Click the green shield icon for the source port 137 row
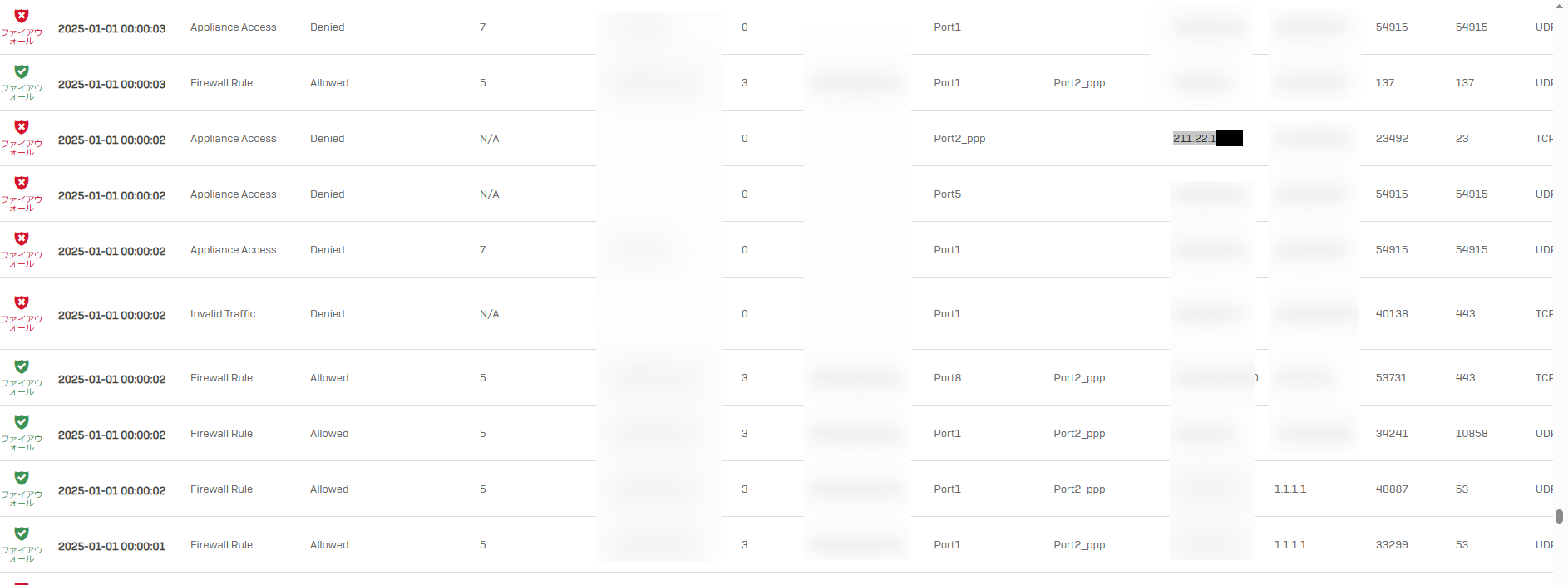 pos(22,72)
